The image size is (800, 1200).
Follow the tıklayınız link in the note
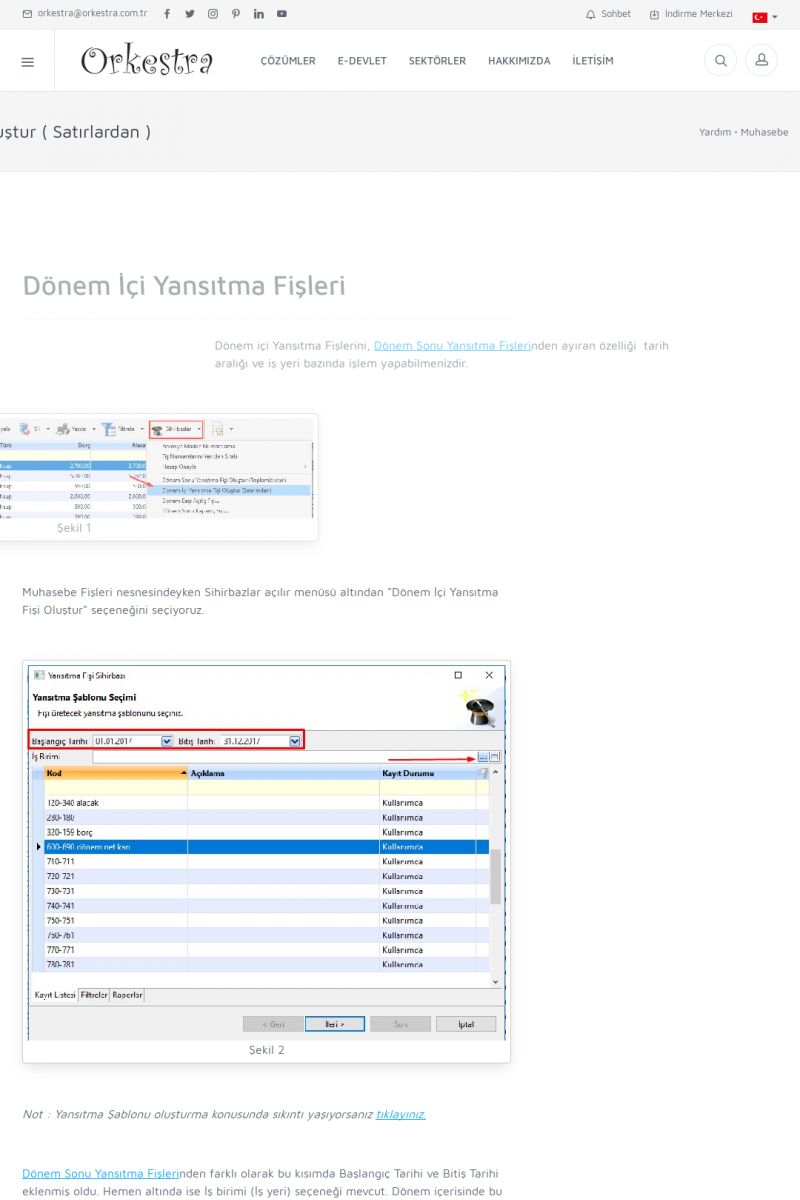tap(400, 1114)
